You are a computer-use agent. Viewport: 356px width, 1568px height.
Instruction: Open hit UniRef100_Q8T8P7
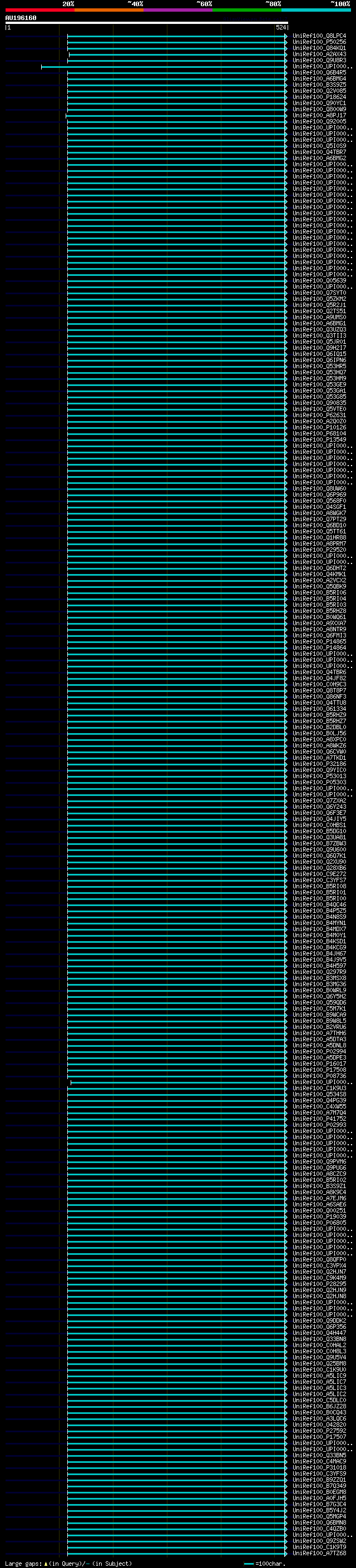(319, 690)
